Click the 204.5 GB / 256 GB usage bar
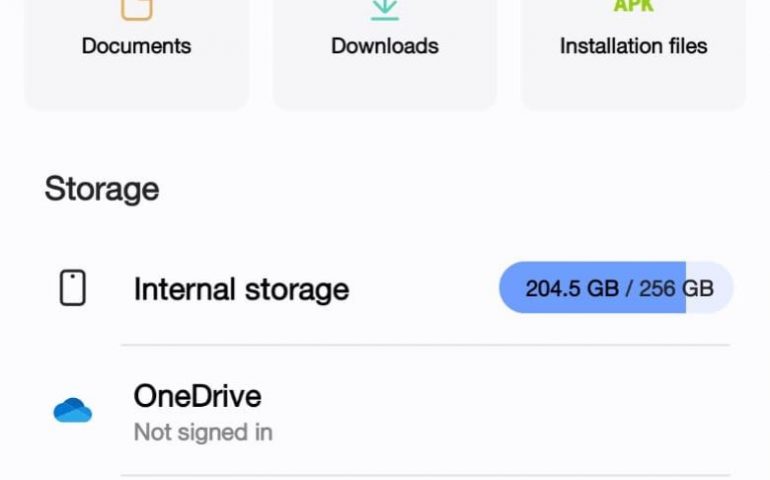The width and height of the screenshot is (770, 480). tap(616, 287)
